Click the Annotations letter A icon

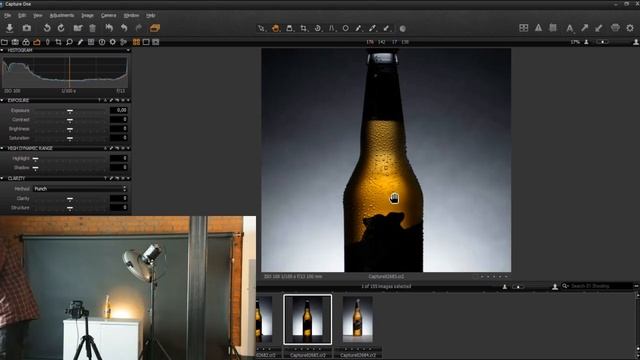(x=569, y=28)
